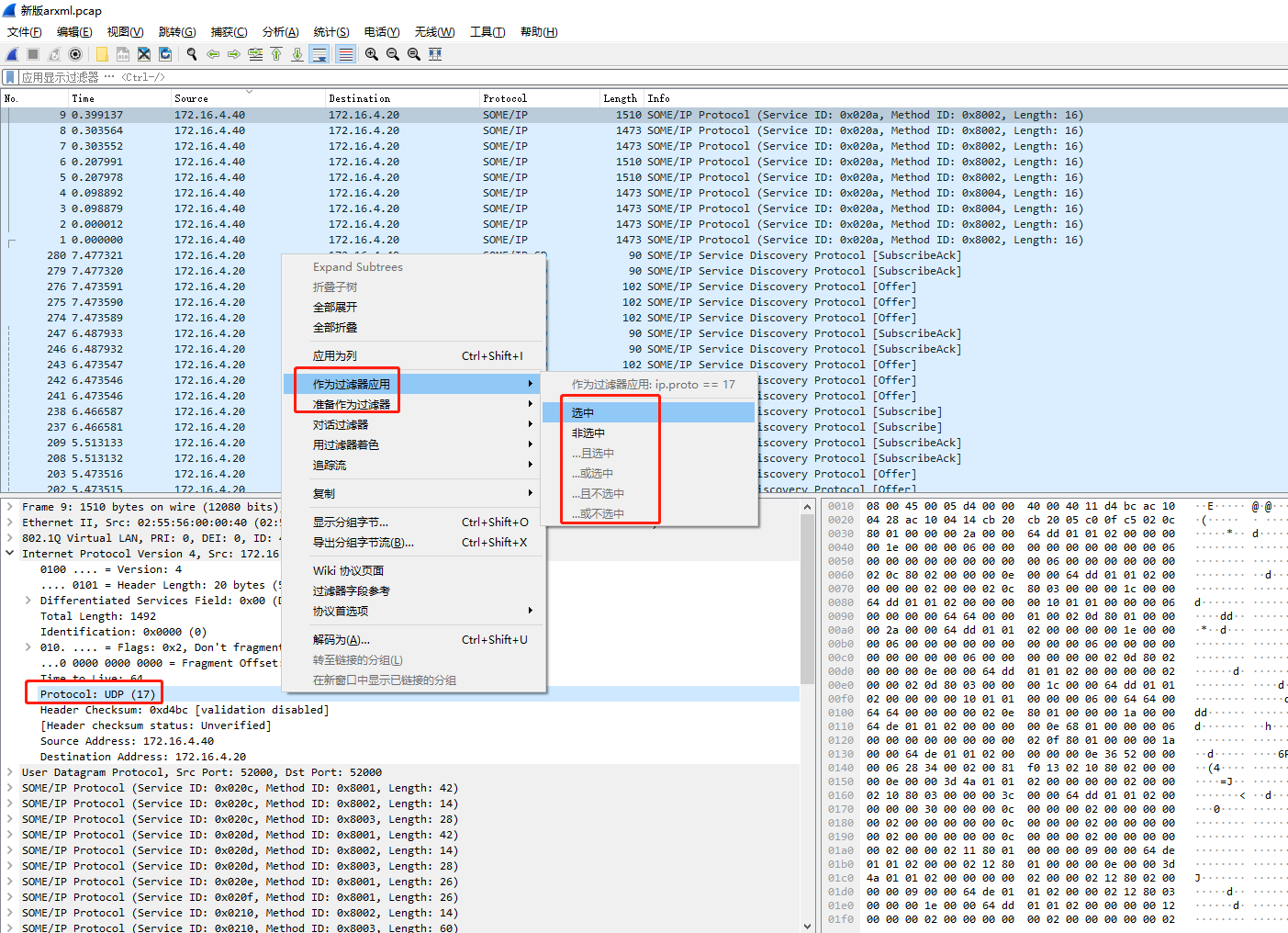Image resolution: width=1288 pixels, height=933 pixels.
Task: Expand the Differentiated Services Field node
Action: (28, 601)
